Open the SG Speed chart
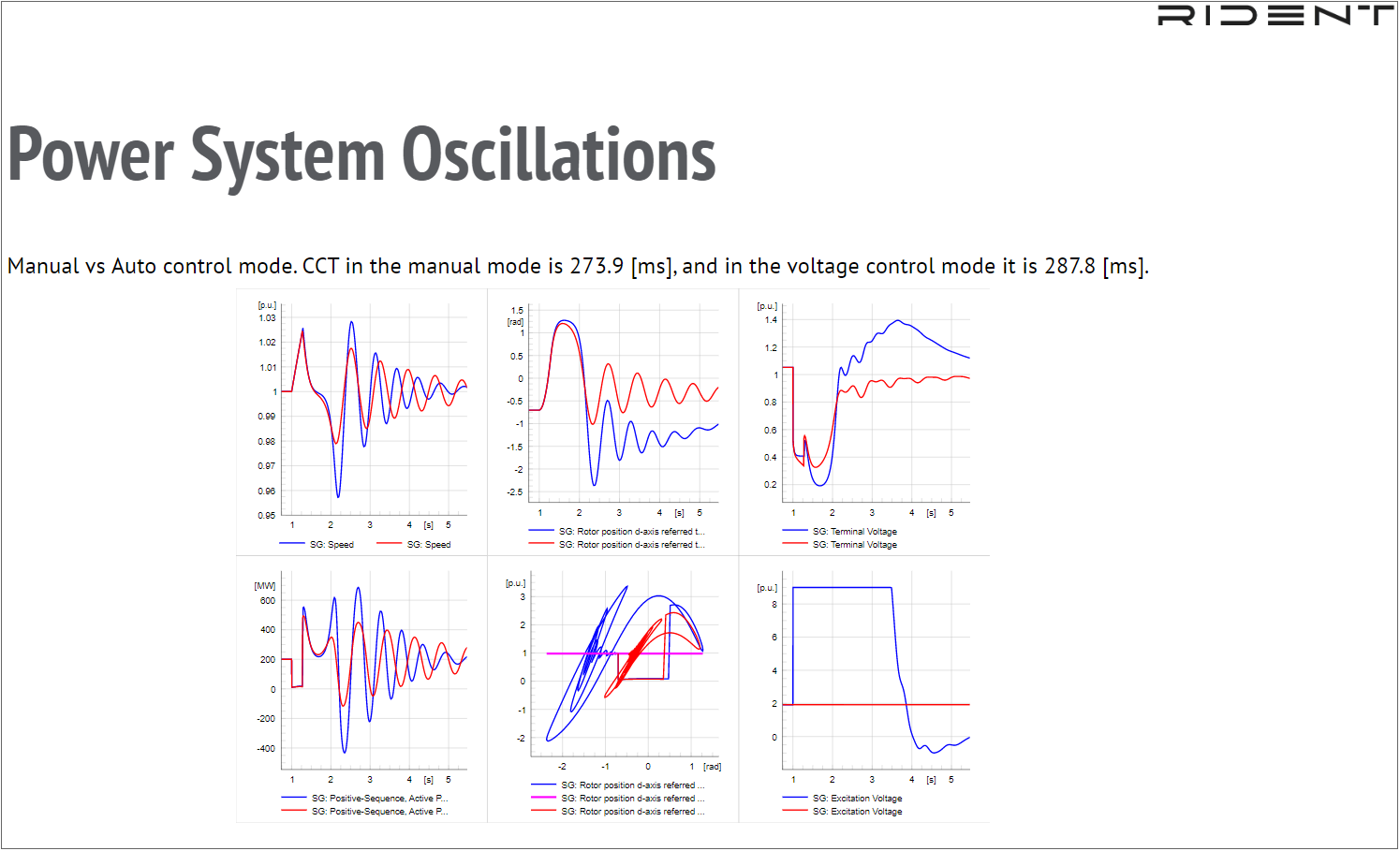Image resolution: width=1400 pixels, height=851 pixels. (361, 422)
